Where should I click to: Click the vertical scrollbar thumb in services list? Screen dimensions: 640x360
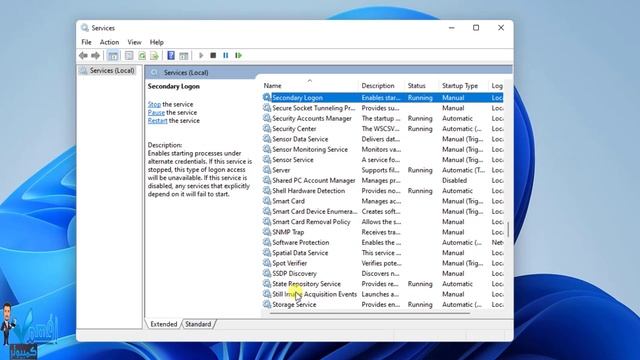(508, 229)
